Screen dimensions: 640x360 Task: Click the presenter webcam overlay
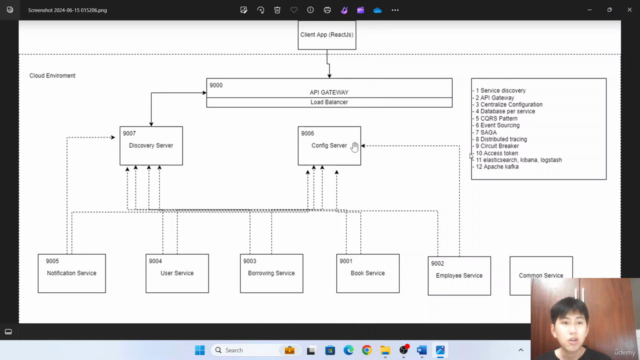tap(585, 319)
